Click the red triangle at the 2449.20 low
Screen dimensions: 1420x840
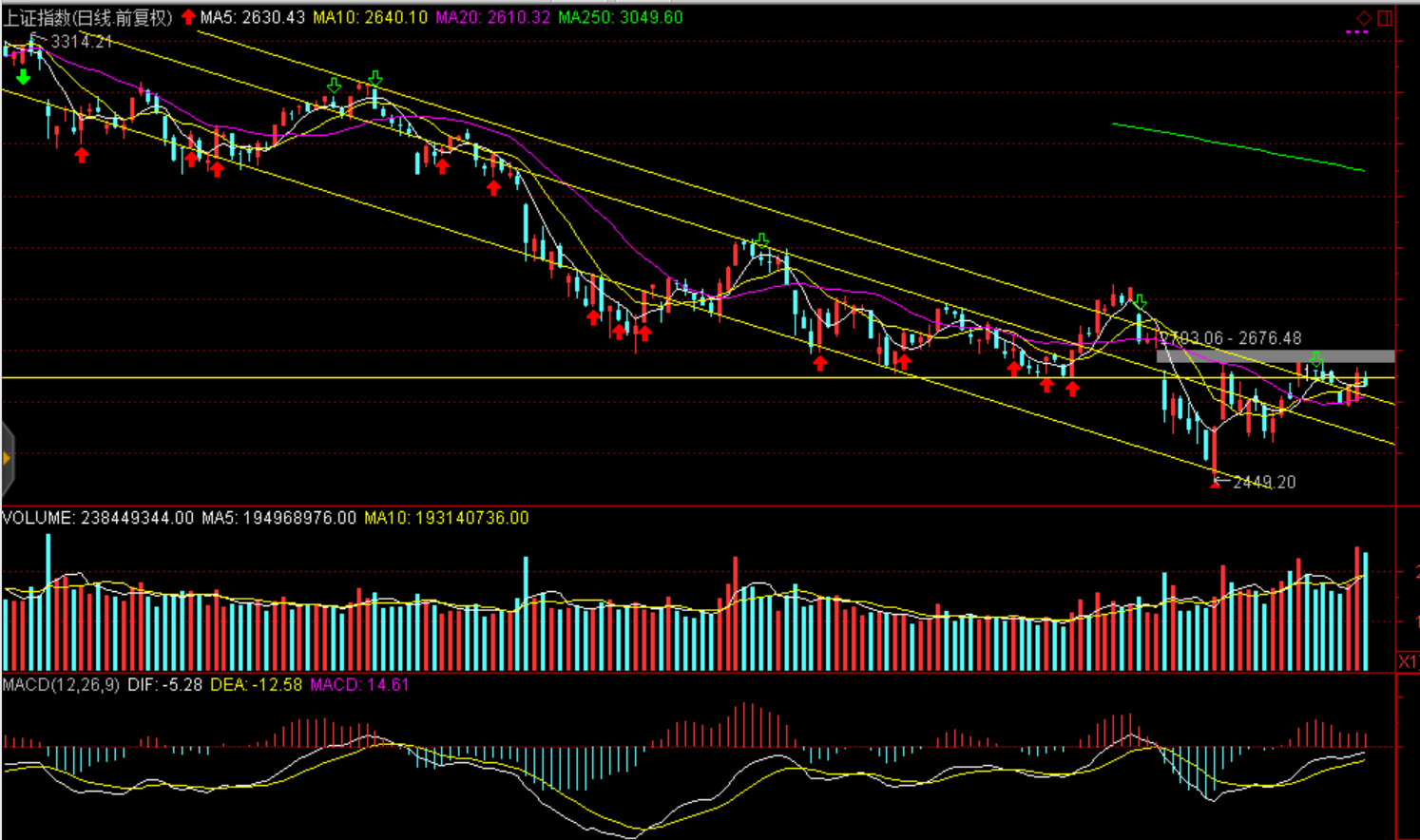click(x=1216, y=483)
